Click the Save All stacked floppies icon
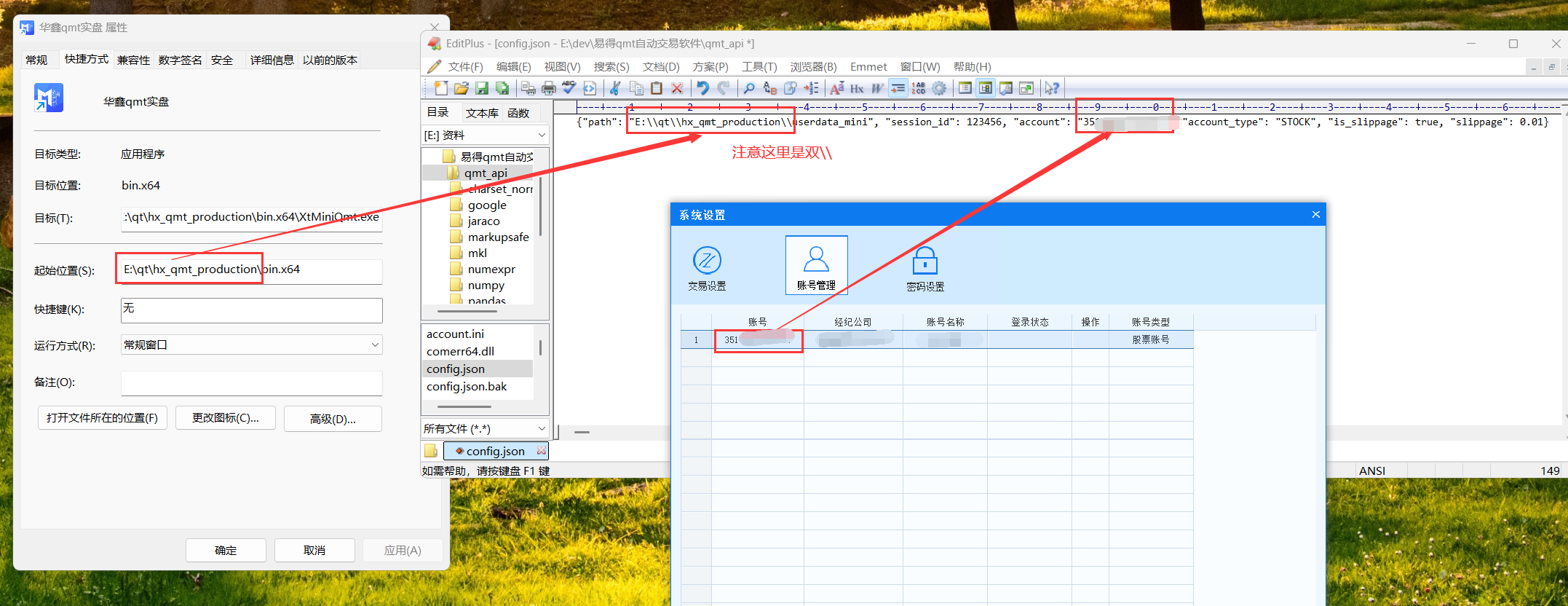Screen dimensions: 1568x606 click(502, 88)
